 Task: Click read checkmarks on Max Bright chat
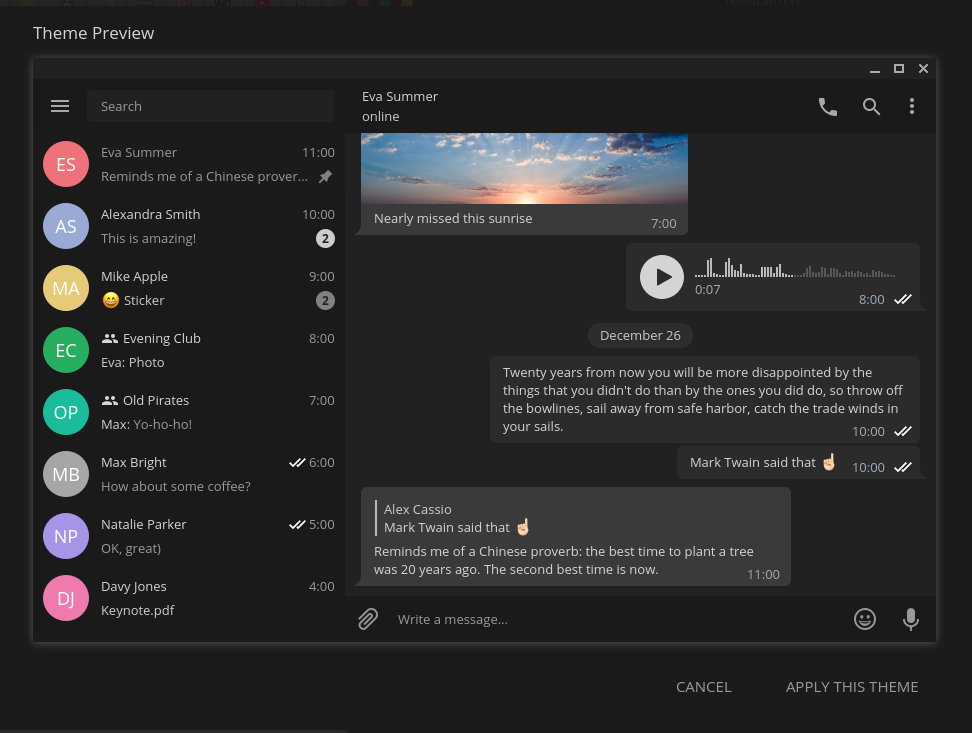pyautogui.click(x=297, y=463)
